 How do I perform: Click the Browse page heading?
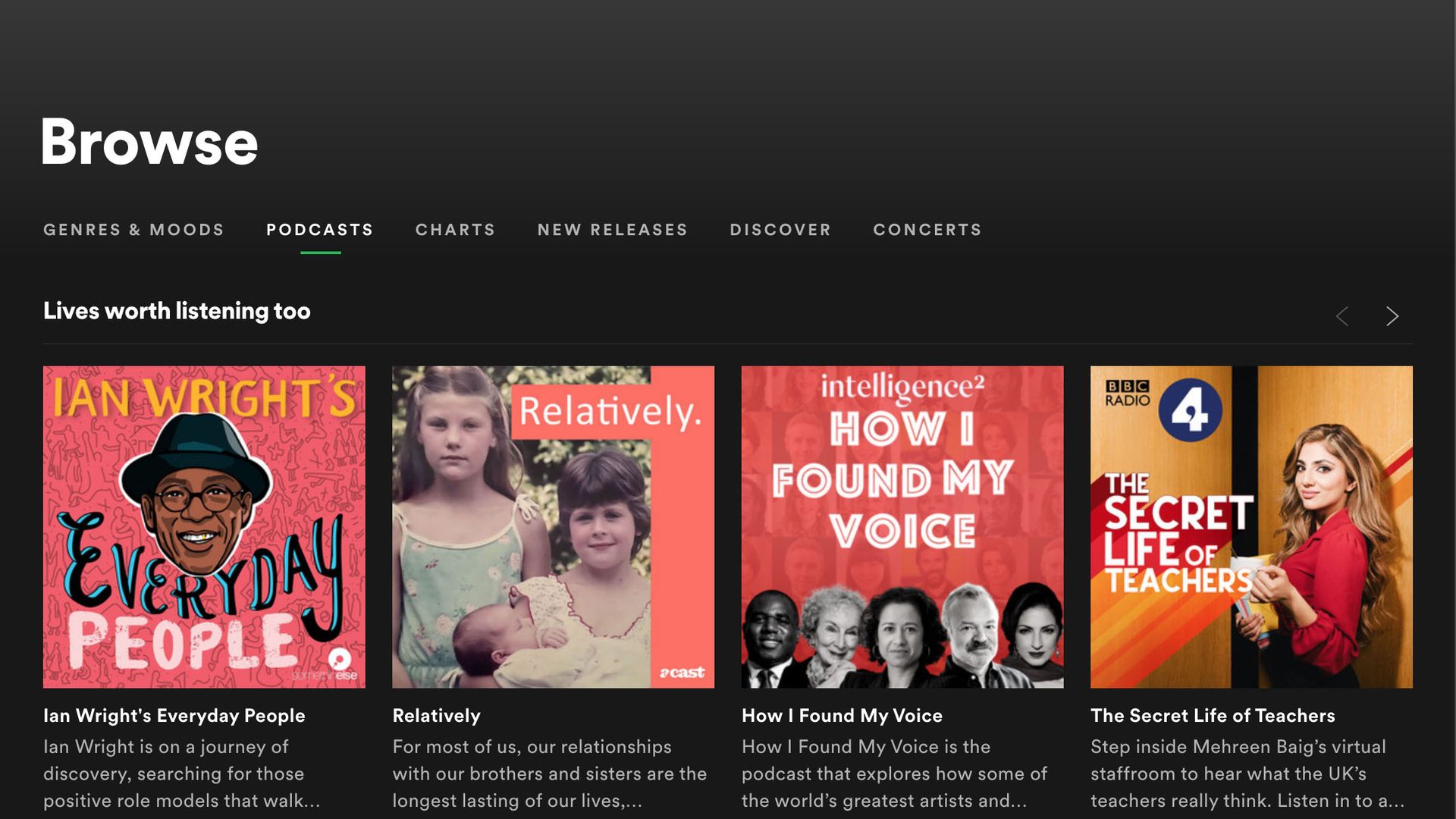[x=149, y=143]
